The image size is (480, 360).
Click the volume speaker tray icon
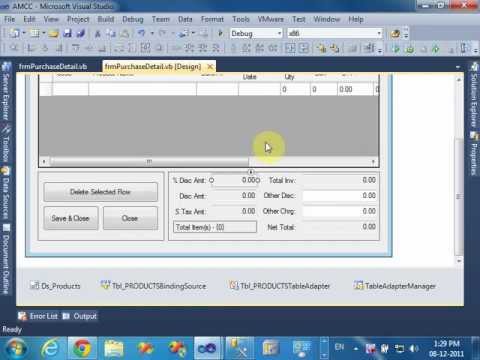coord(413,349)
